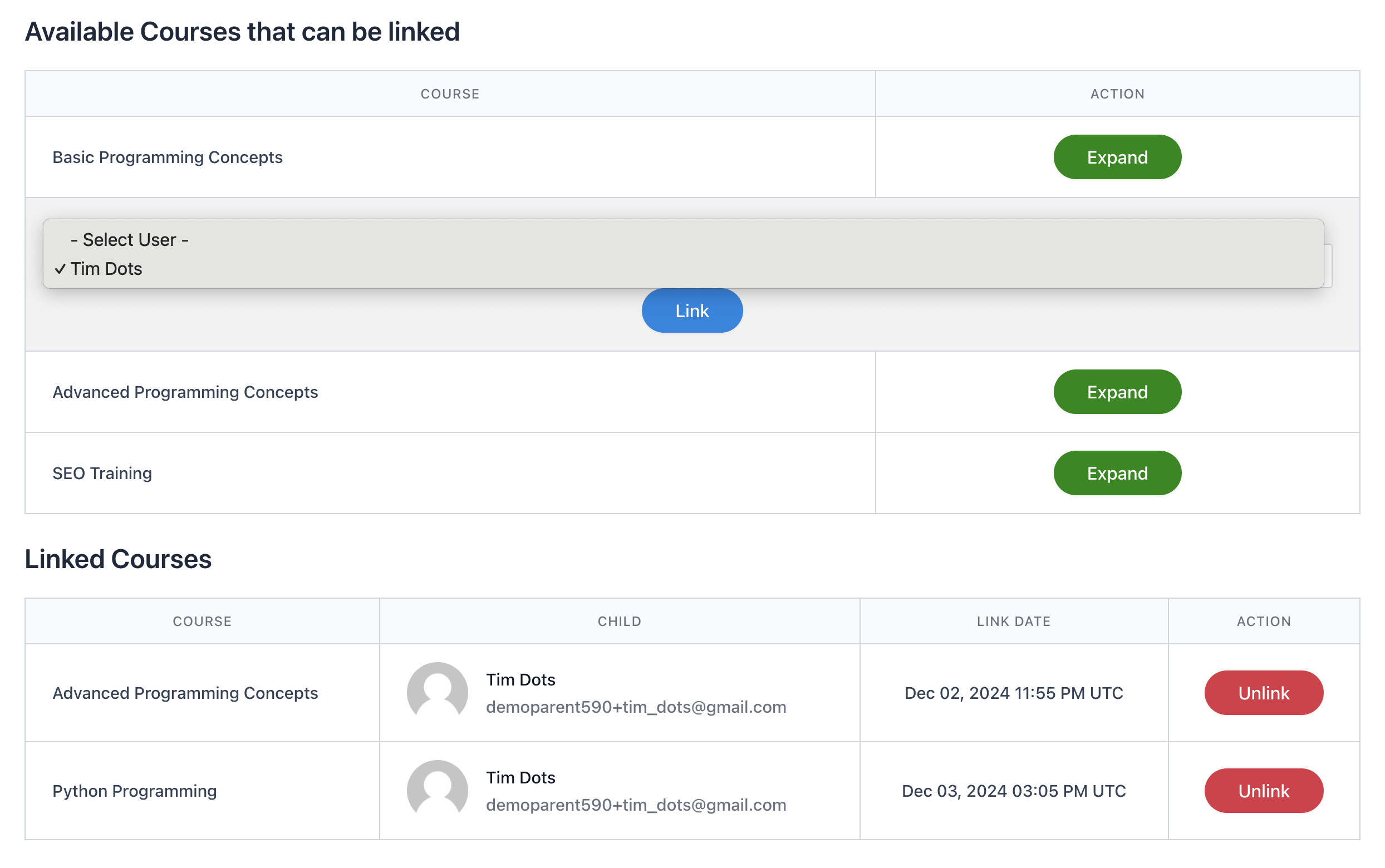Click the Link button to link selected user
The height and width of the screenshot is (868, 1385).
coord(691,310)
